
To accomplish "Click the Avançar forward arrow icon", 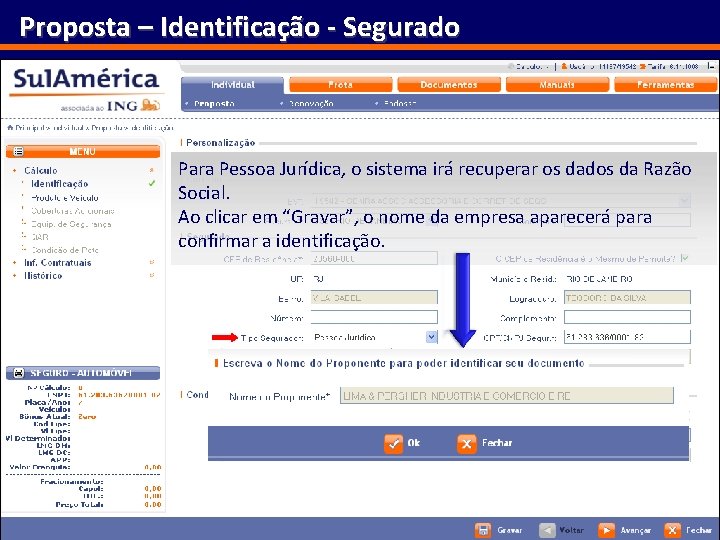I will pos(607,530).
